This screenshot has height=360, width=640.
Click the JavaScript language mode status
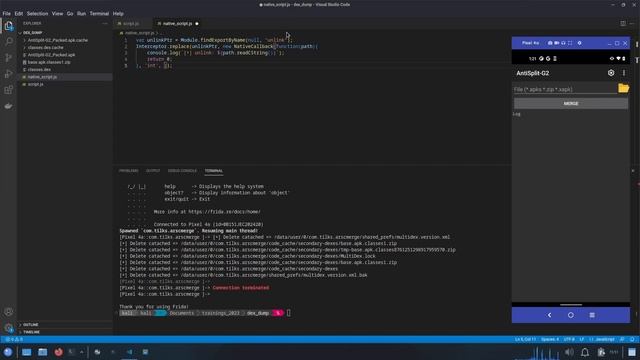pos(605,339)
